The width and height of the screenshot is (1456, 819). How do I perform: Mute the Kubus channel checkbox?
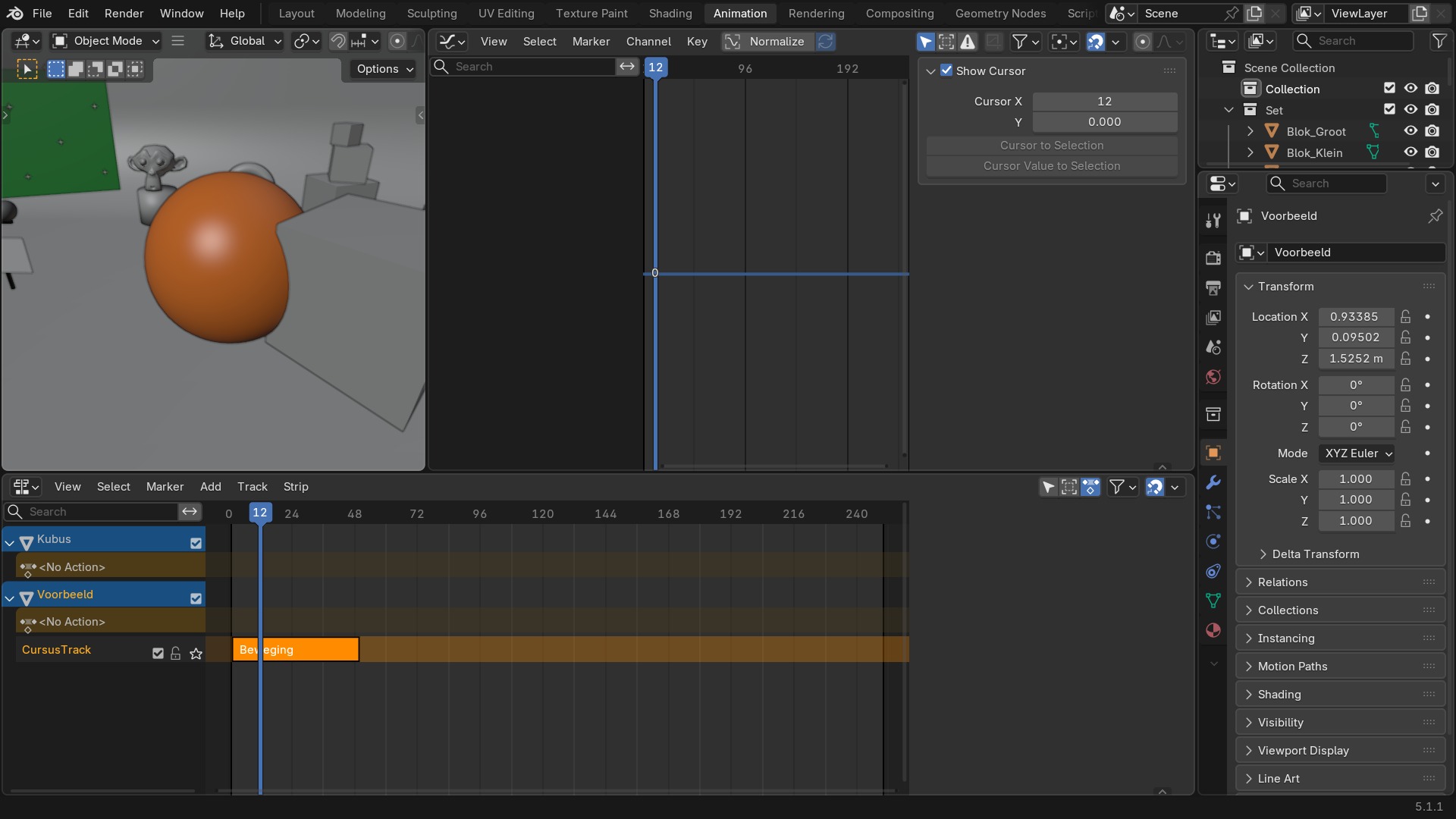196,543
